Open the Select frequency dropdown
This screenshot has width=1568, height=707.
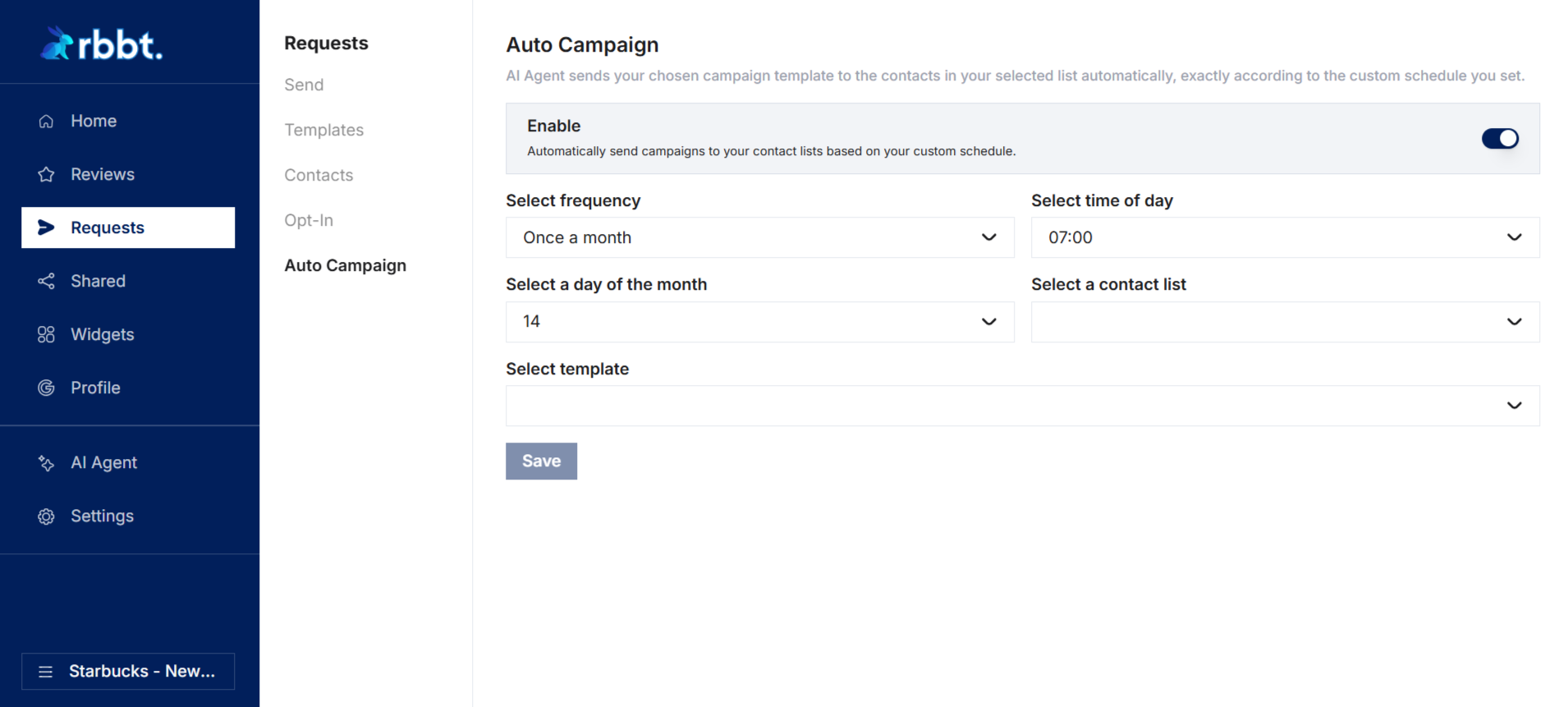click(759, 238)
